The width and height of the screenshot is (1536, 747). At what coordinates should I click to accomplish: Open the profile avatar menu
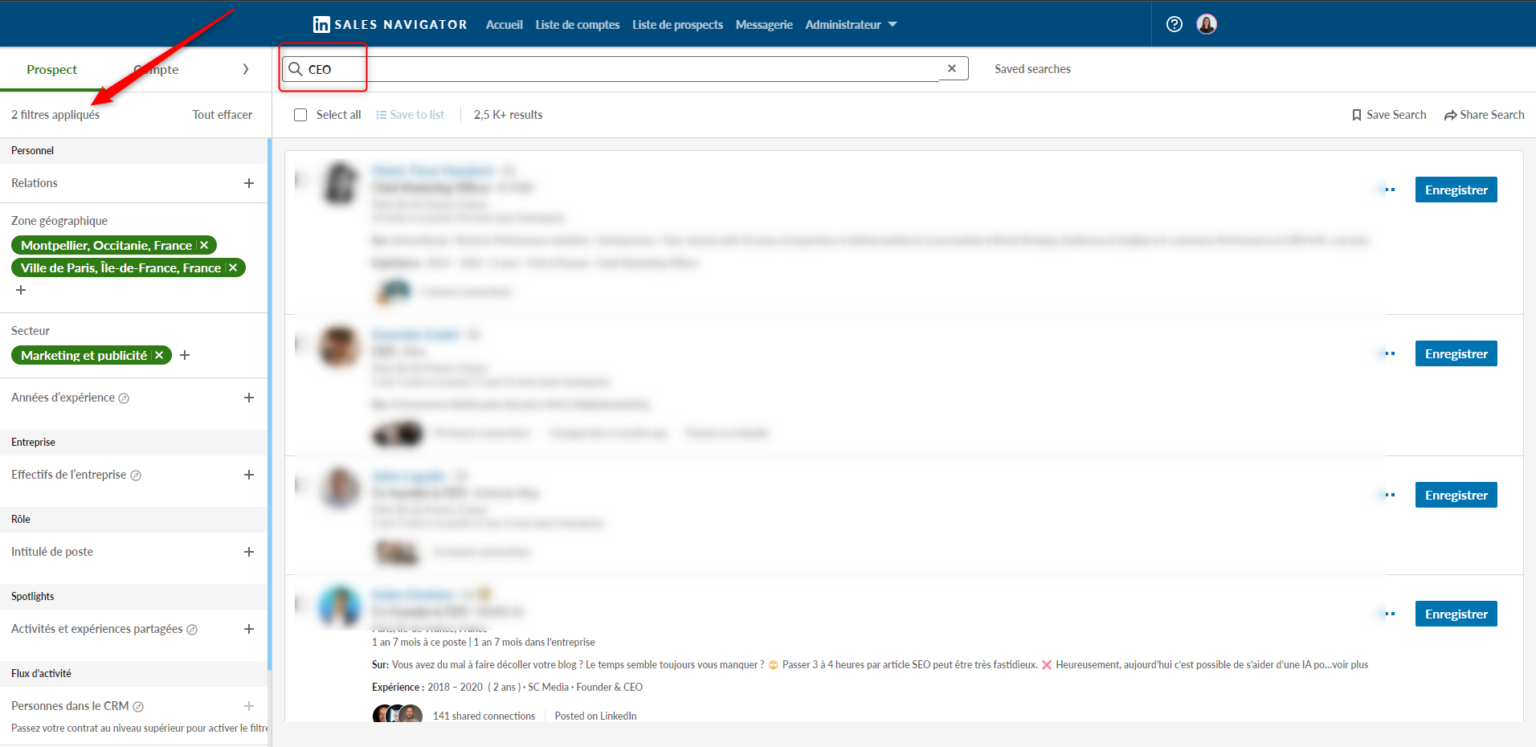tap(1207, 24)
